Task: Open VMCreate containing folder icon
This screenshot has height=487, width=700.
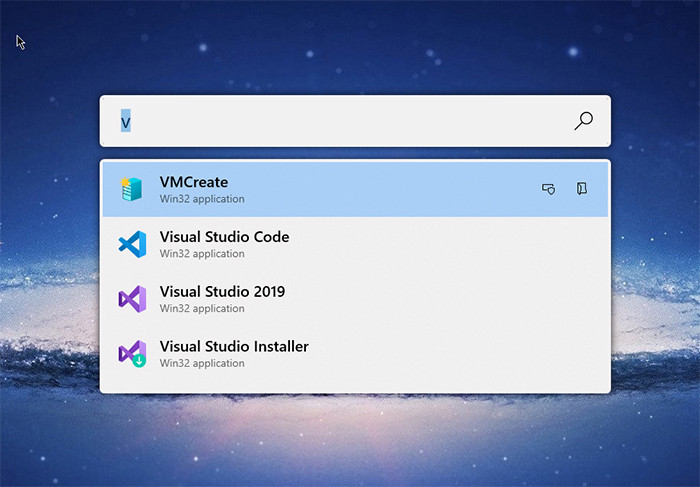Action: pyautogui.click(x=582, y=189)
